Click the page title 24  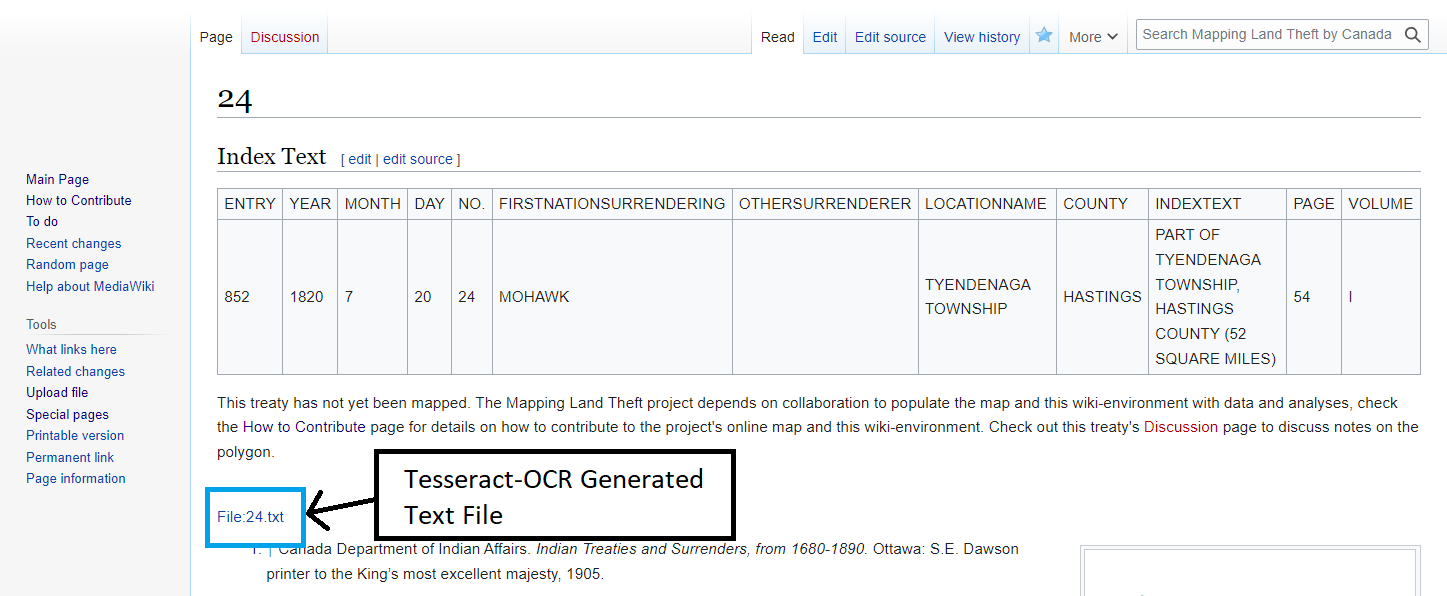(x=235, y=99)
